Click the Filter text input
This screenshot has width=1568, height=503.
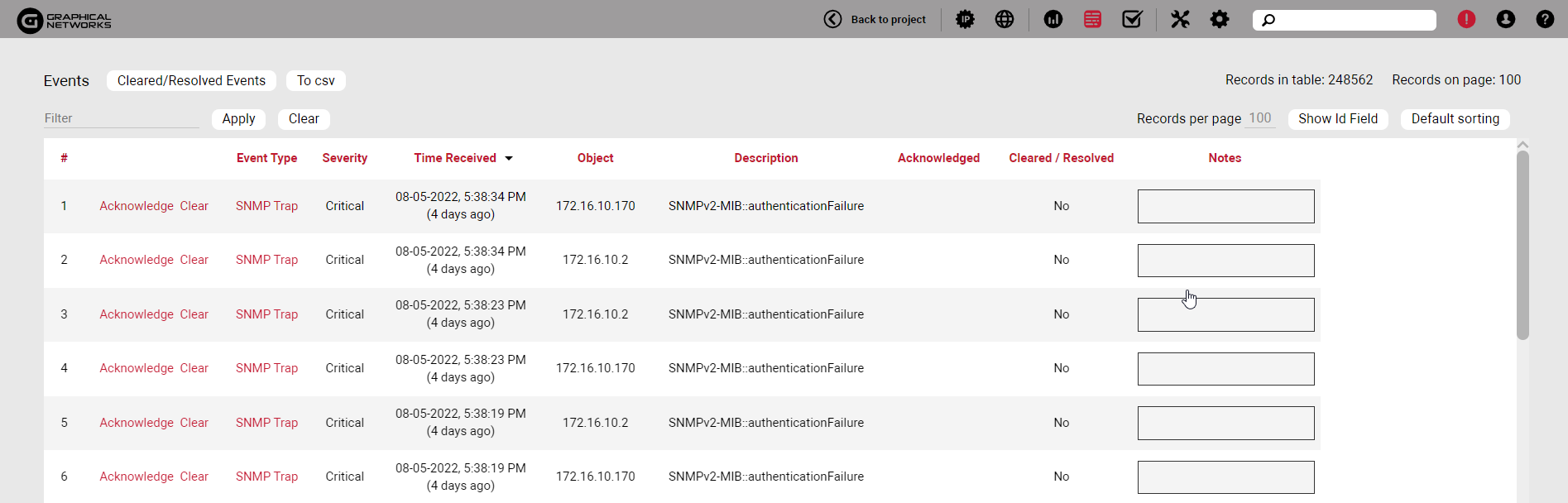click(121, 118)
